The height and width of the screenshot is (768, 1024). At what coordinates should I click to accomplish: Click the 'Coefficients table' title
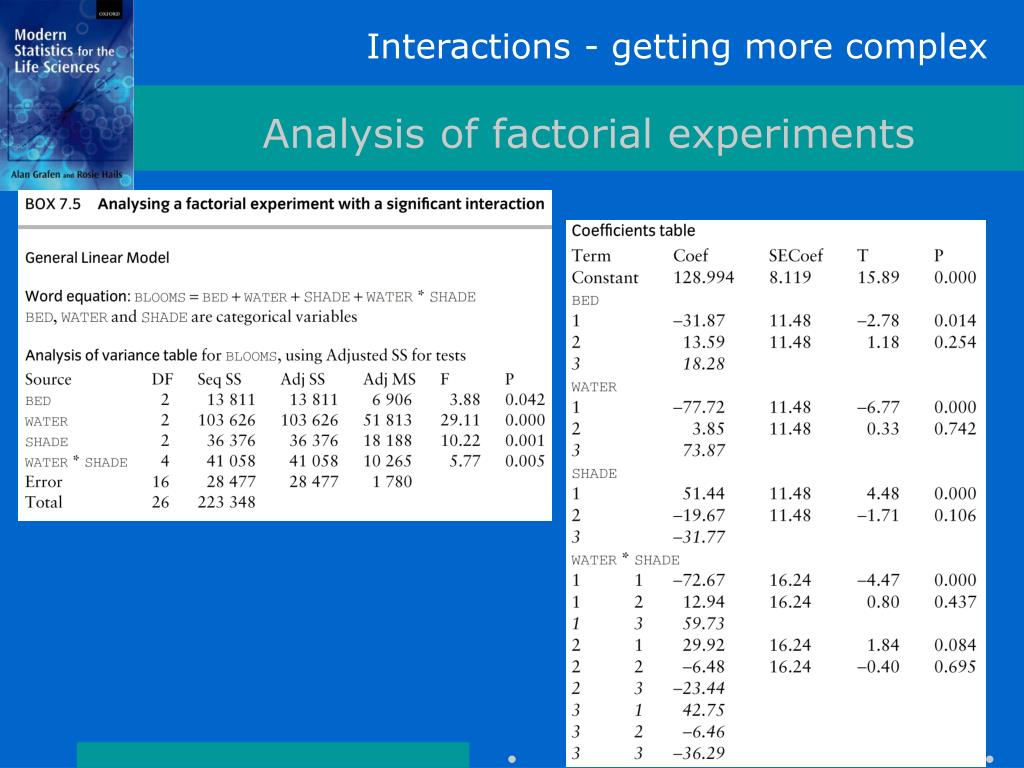point(633,231)
